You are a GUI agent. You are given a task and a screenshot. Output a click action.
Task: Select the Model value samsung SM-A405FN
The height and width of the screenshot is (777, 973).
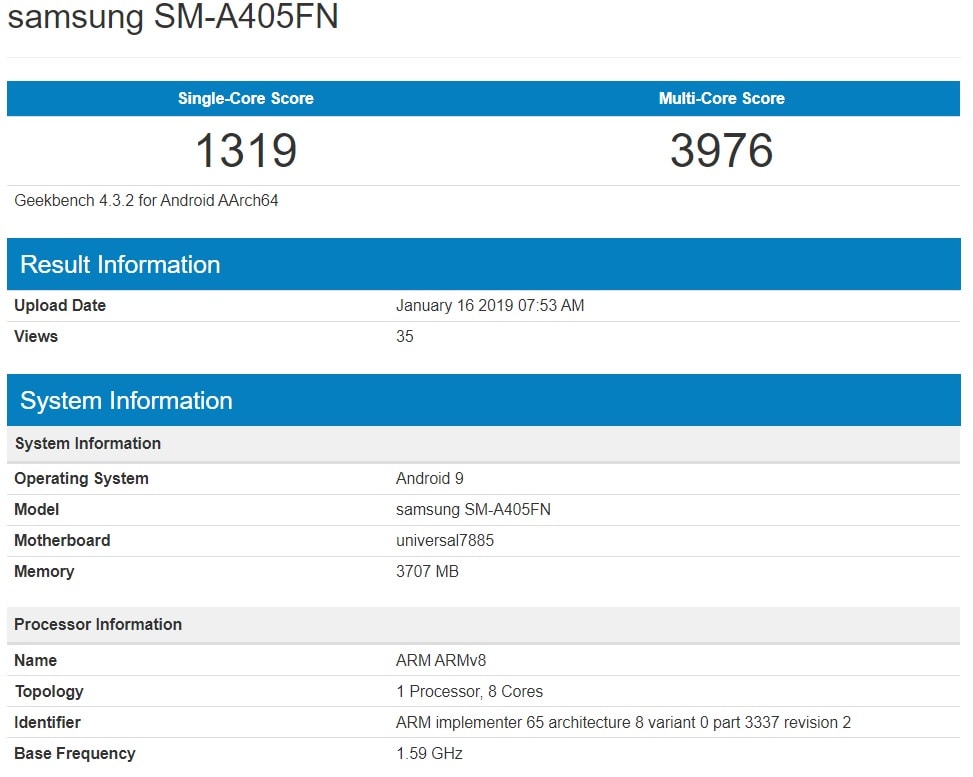coord(473,510)
